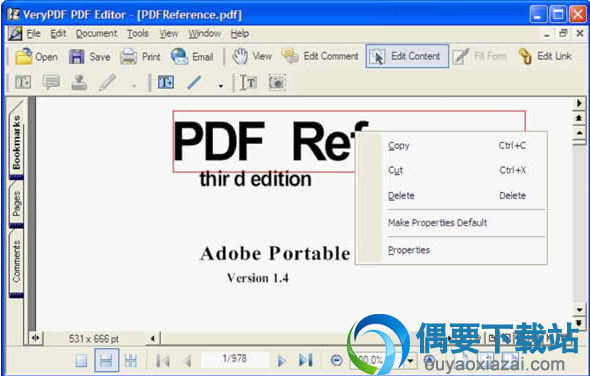Viewport: 590px width, 376px height.
Task: Select the pencil drawing tool
Action: click(x=107, y=82)
